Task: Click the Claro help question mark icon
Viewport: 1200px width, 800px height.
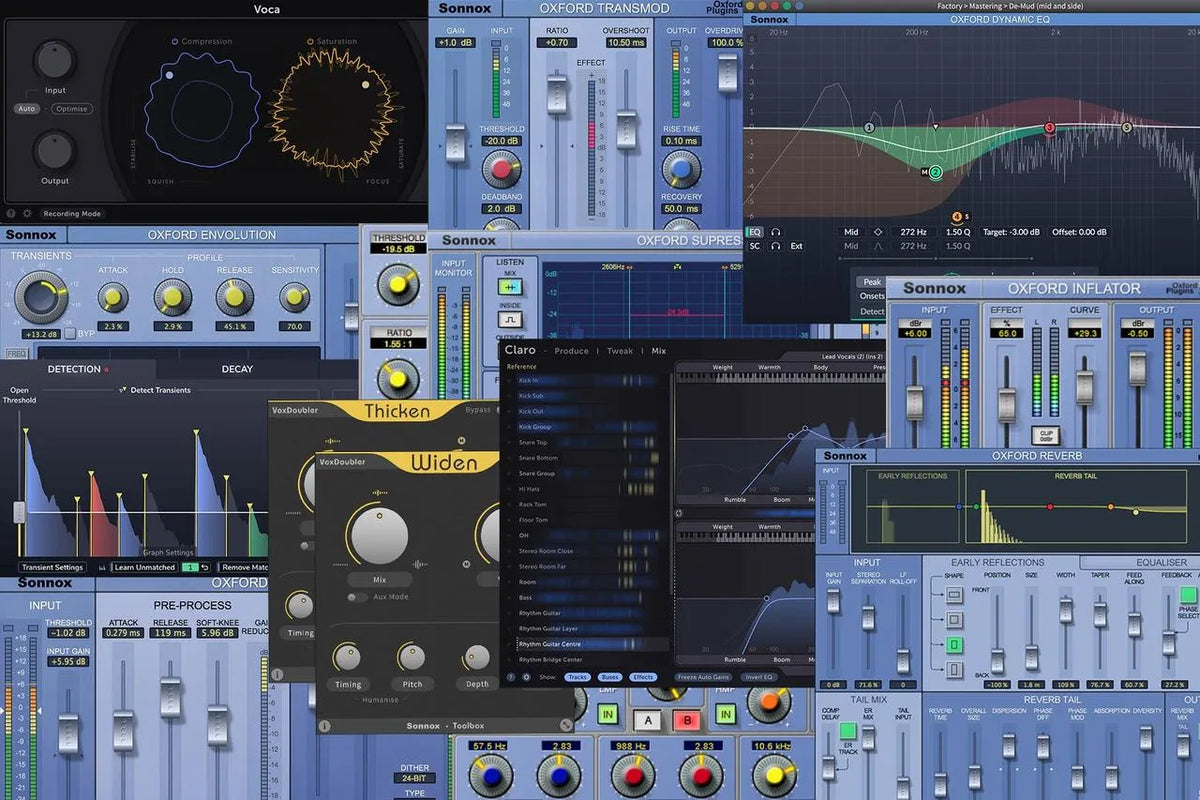Action: pos(511,677)
